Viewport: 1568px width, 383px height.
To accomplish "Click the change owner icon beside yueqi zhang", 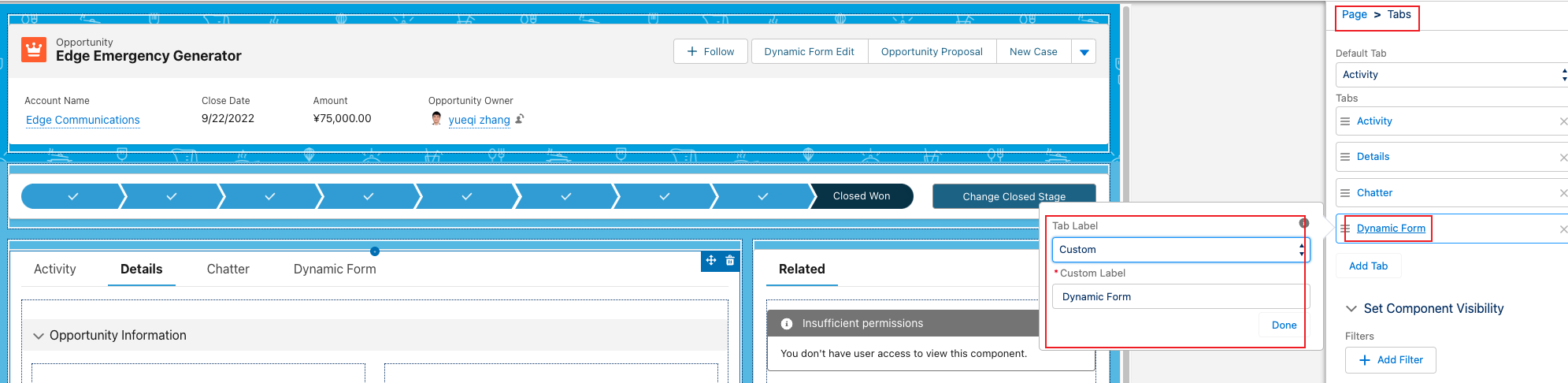I will pyautogui.click(x=520, y=119).
